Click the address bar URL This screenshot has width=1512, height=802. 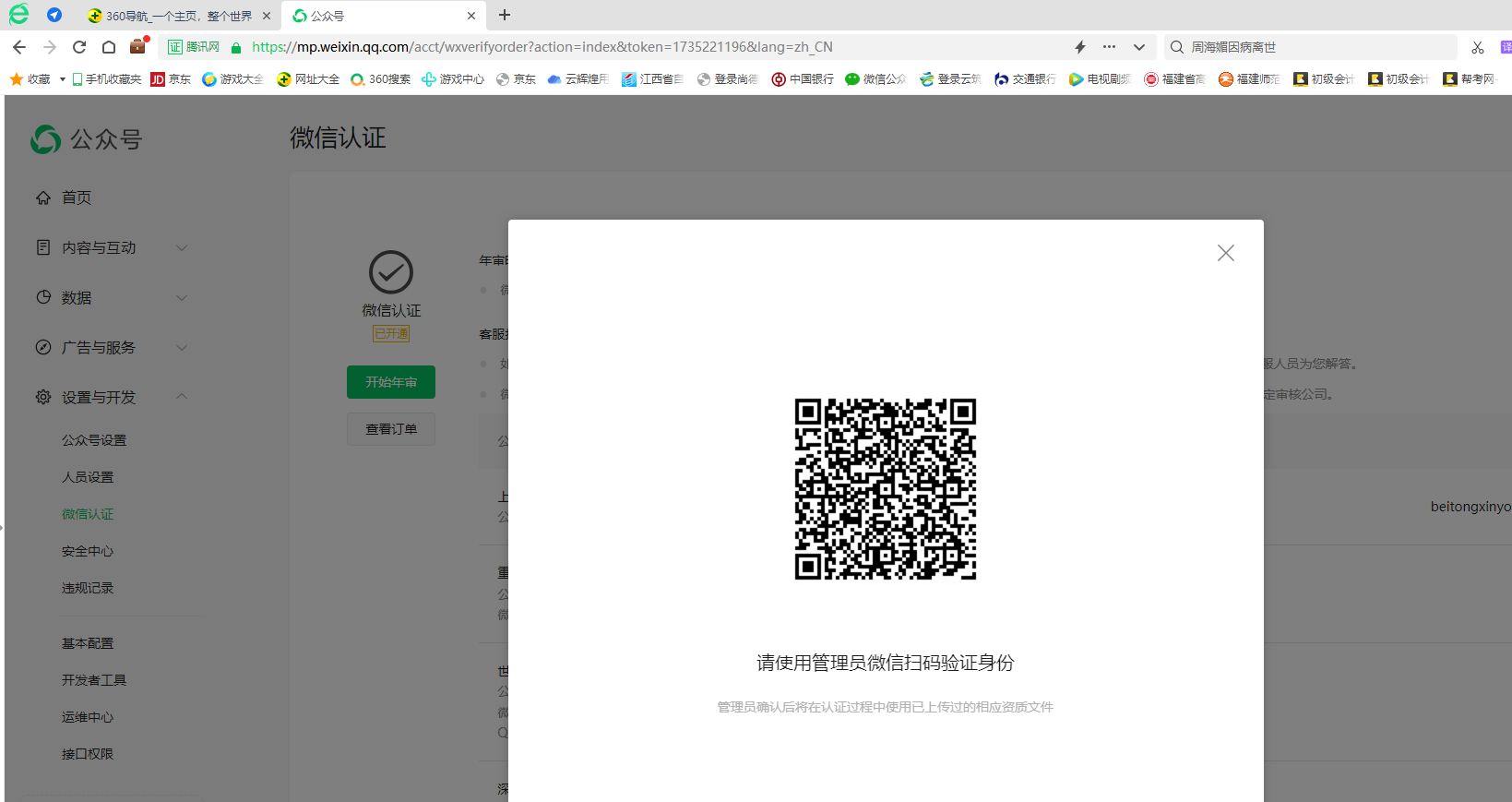pyautogui.click(x=542, y=47)
